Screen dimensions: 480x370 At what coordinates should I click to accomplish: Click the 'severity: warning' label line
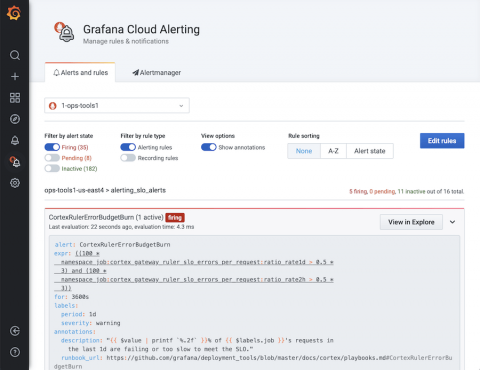tap(90, 323)
